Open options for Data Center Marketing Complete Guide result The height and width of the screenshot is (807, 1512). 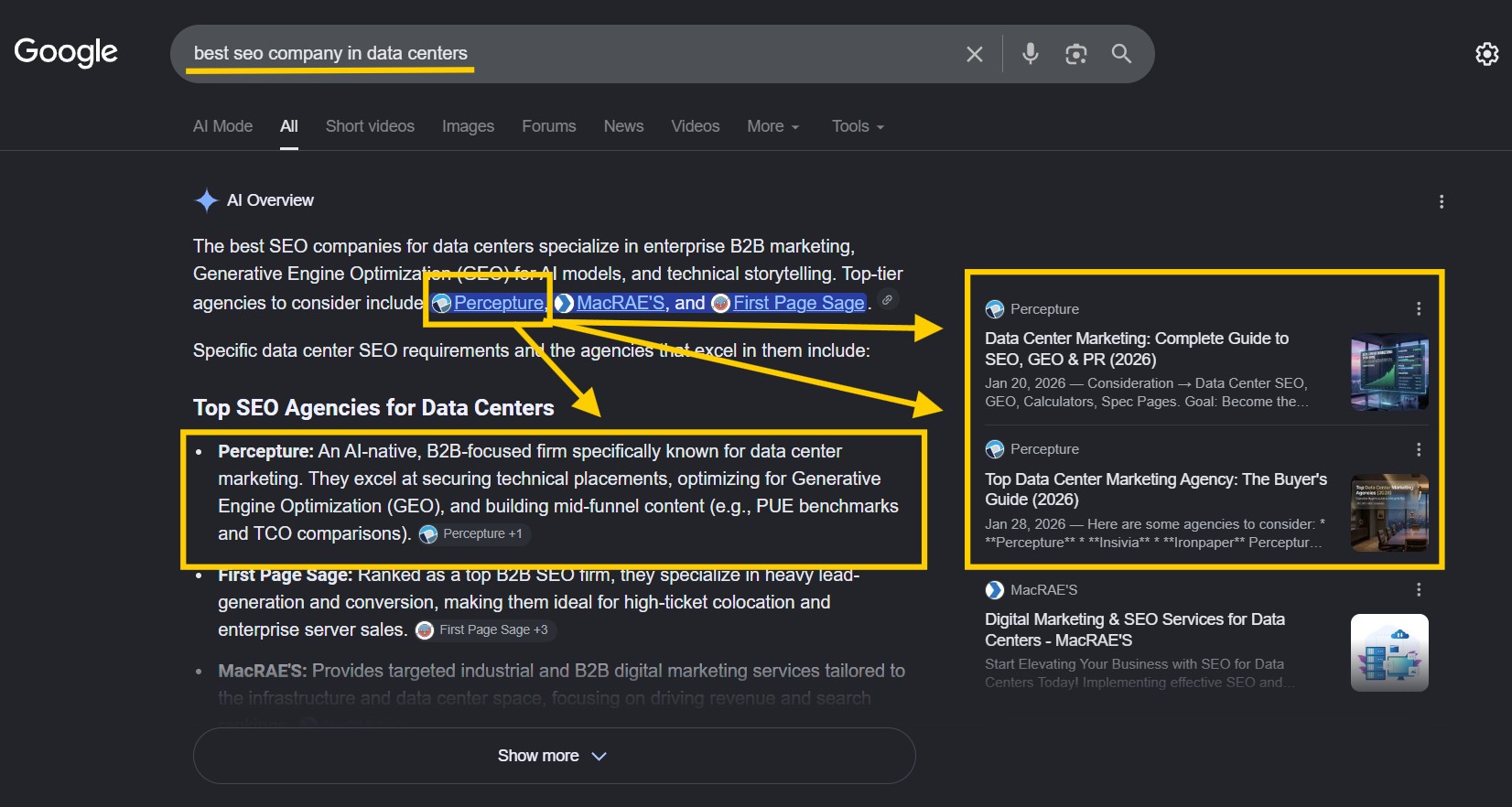click(x=1419, y=309)
